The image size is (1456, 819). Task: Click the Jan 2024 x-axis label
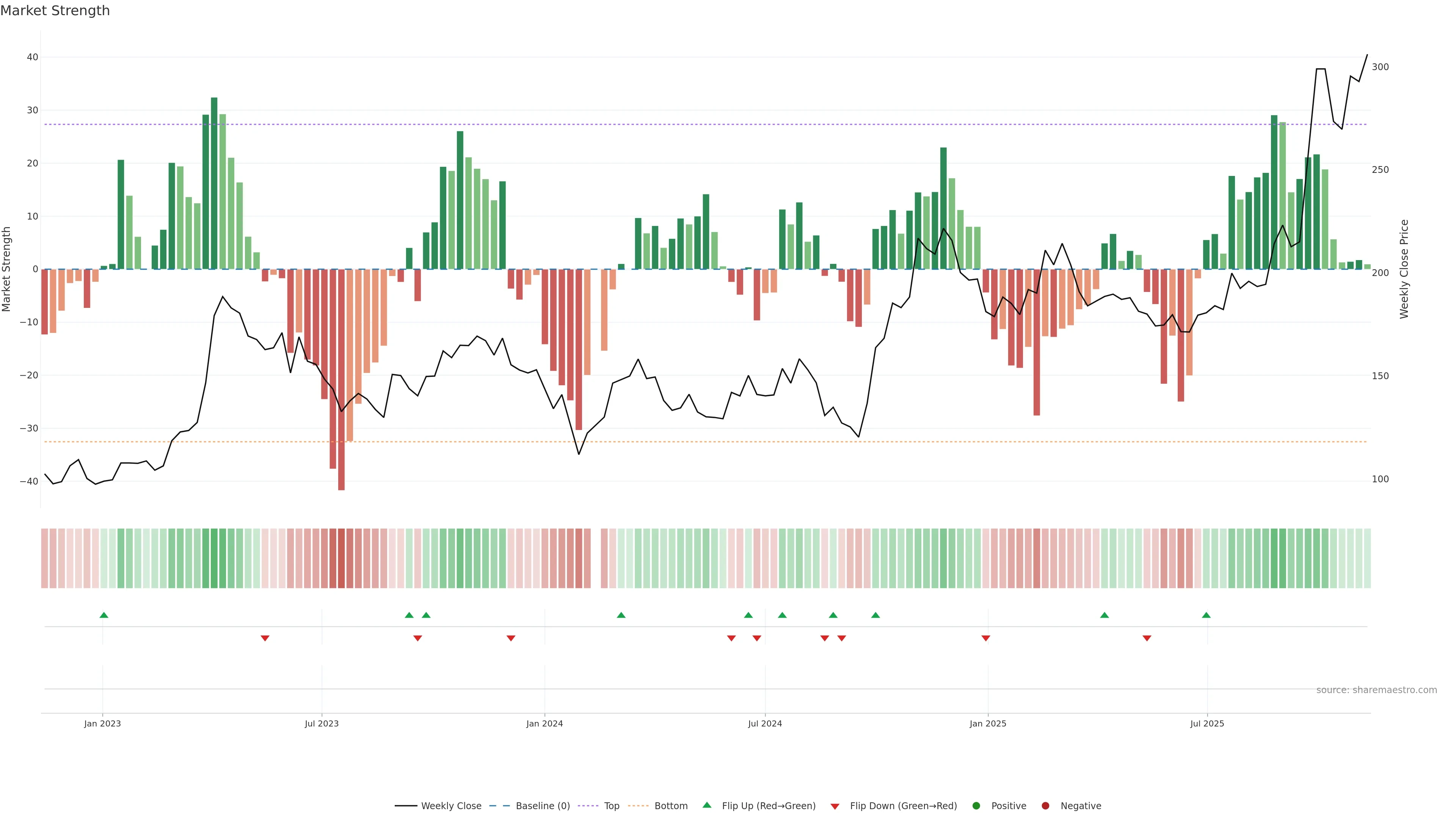point(544,723)
